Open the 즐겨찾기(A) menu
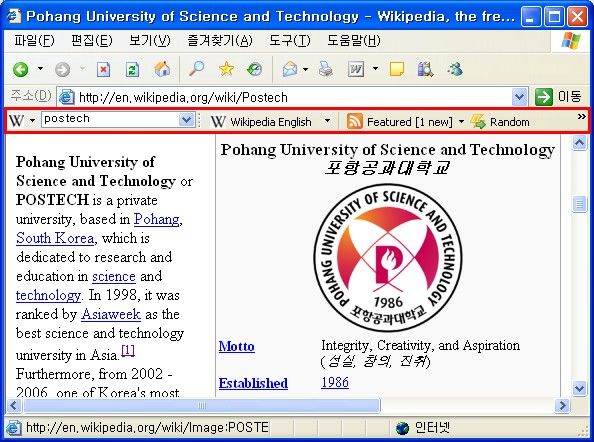Image resolution: width=594 pixels, height=442 pixels. pyautogui.click(x=220, y=40)
